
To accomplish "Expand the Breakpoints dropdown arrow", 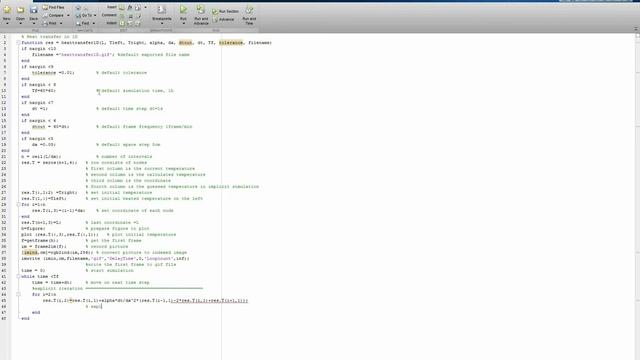I will tap(162, 24).
